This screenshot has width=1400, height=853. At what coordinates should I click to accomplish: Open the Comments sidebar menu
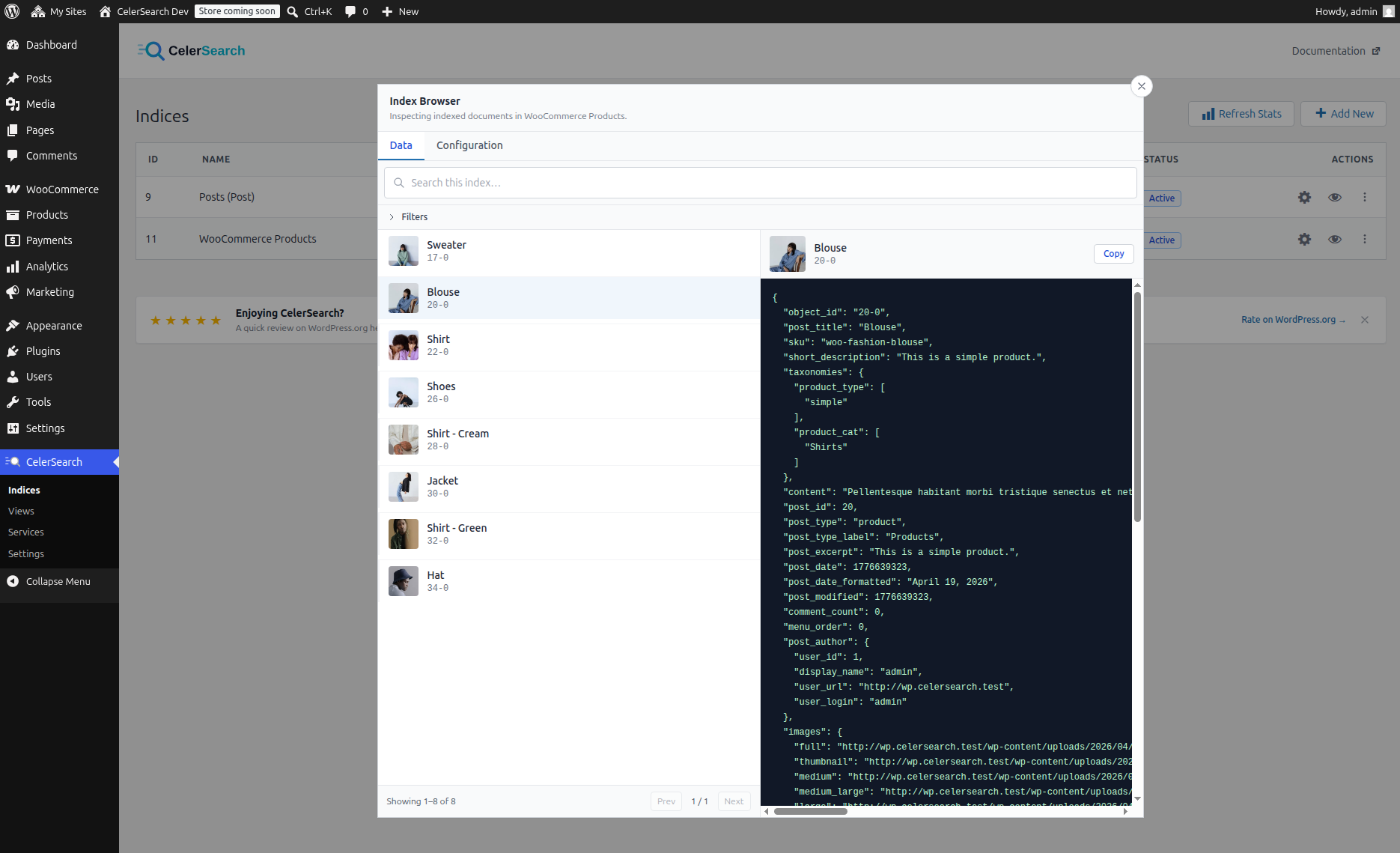click(59, 156)
